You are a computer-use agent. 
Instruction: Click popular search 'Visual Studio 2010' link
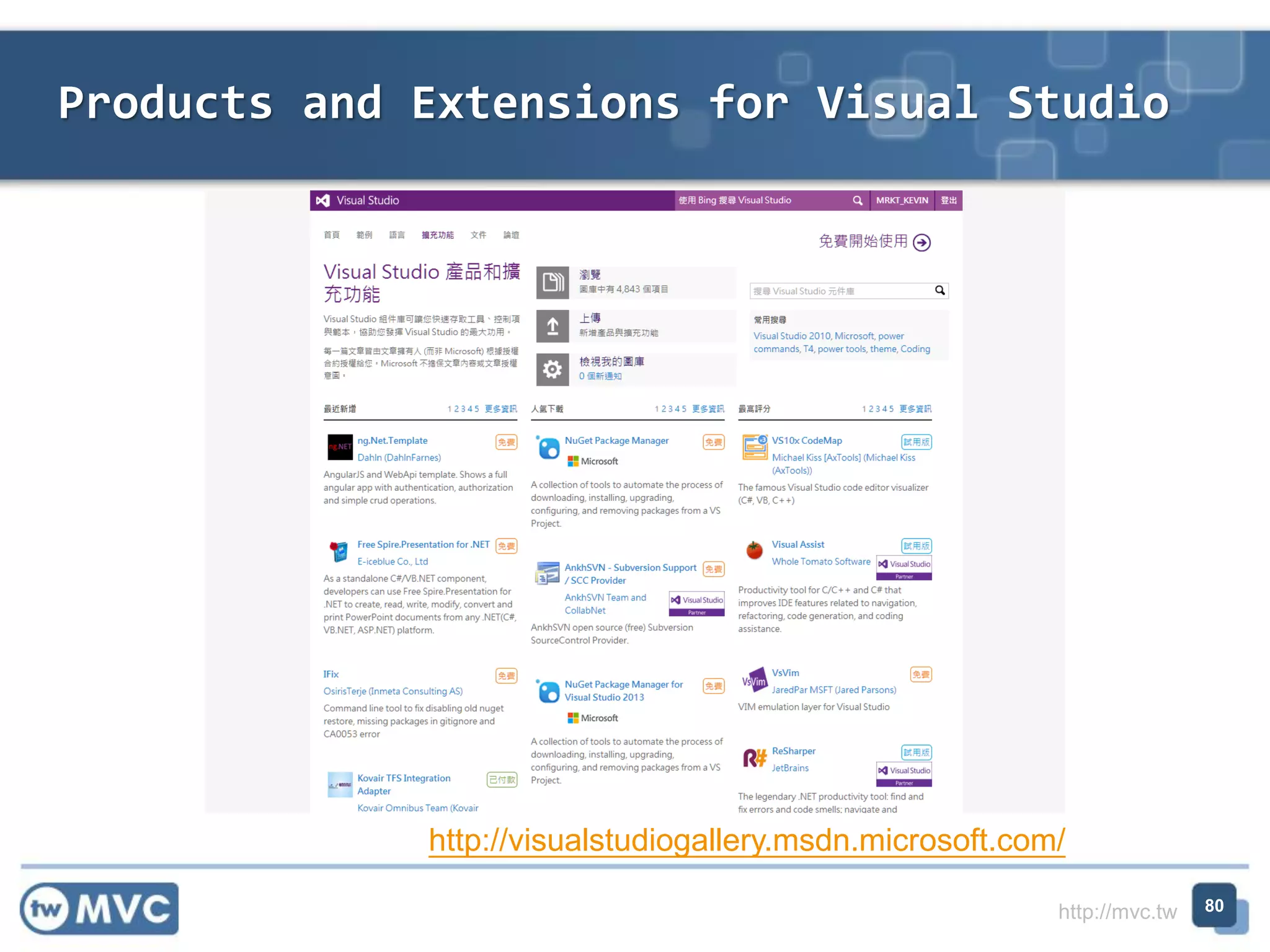click(792, 336)
